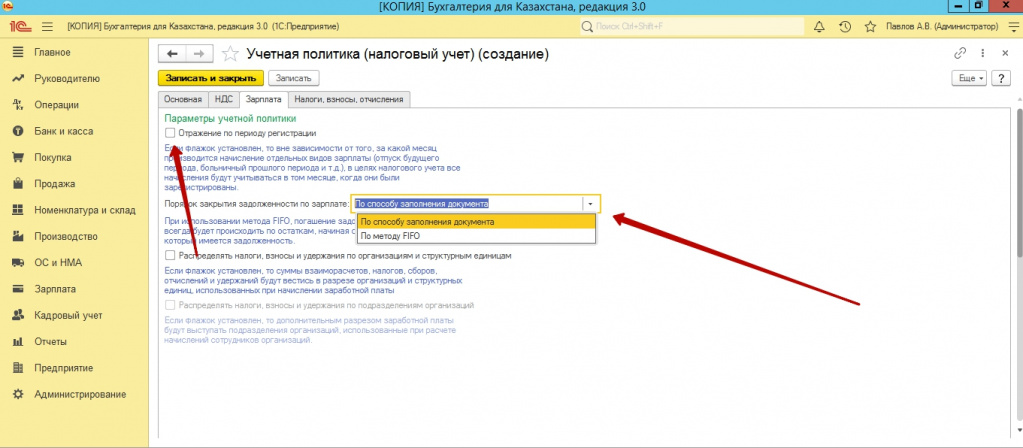Screen dimensions: 1023x448
Task: Toggle the Распределять налоги по подразделениям организаций checkbox
Action: point(170,305)
